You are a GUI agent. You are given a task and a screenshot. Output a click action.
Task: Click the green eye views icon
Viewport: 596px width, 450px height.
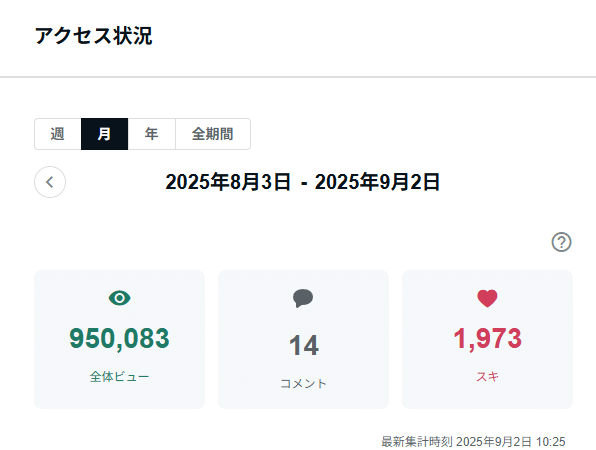pyautogui.click(x=119, y=298)
